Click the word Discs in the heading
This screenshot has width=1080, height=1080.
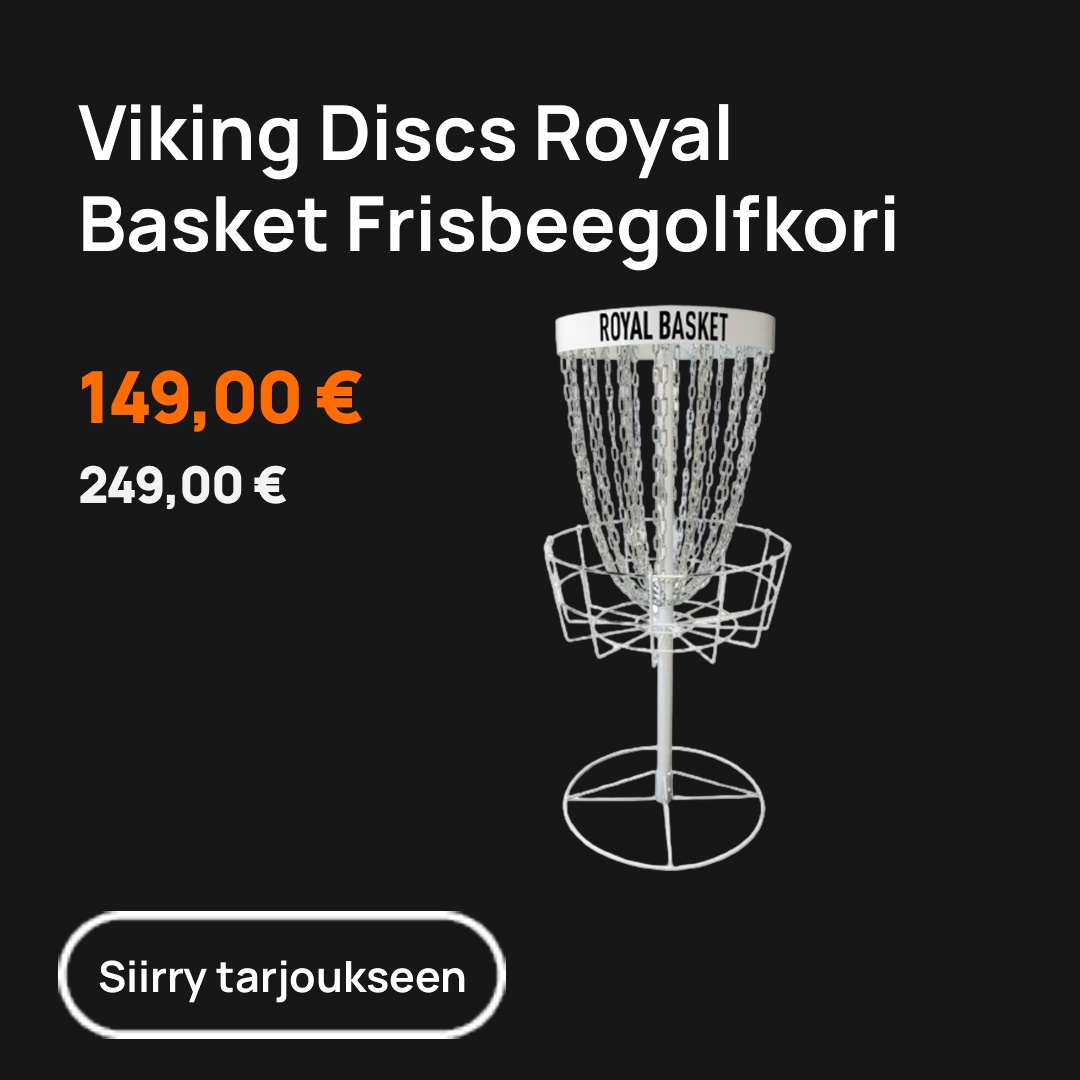418,132
